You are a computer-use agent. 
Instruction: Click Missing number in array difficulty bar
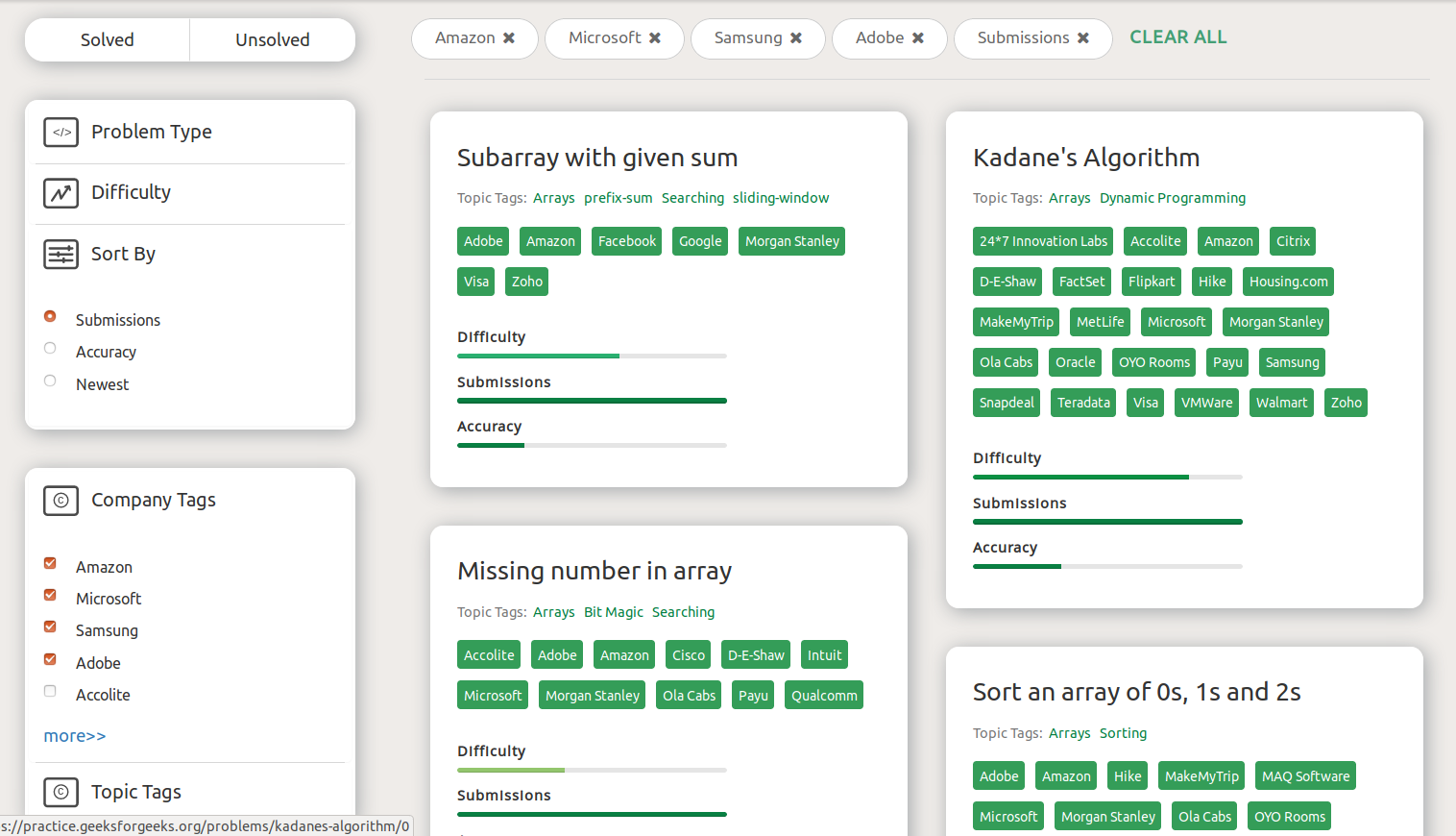(x=592, y=771)
